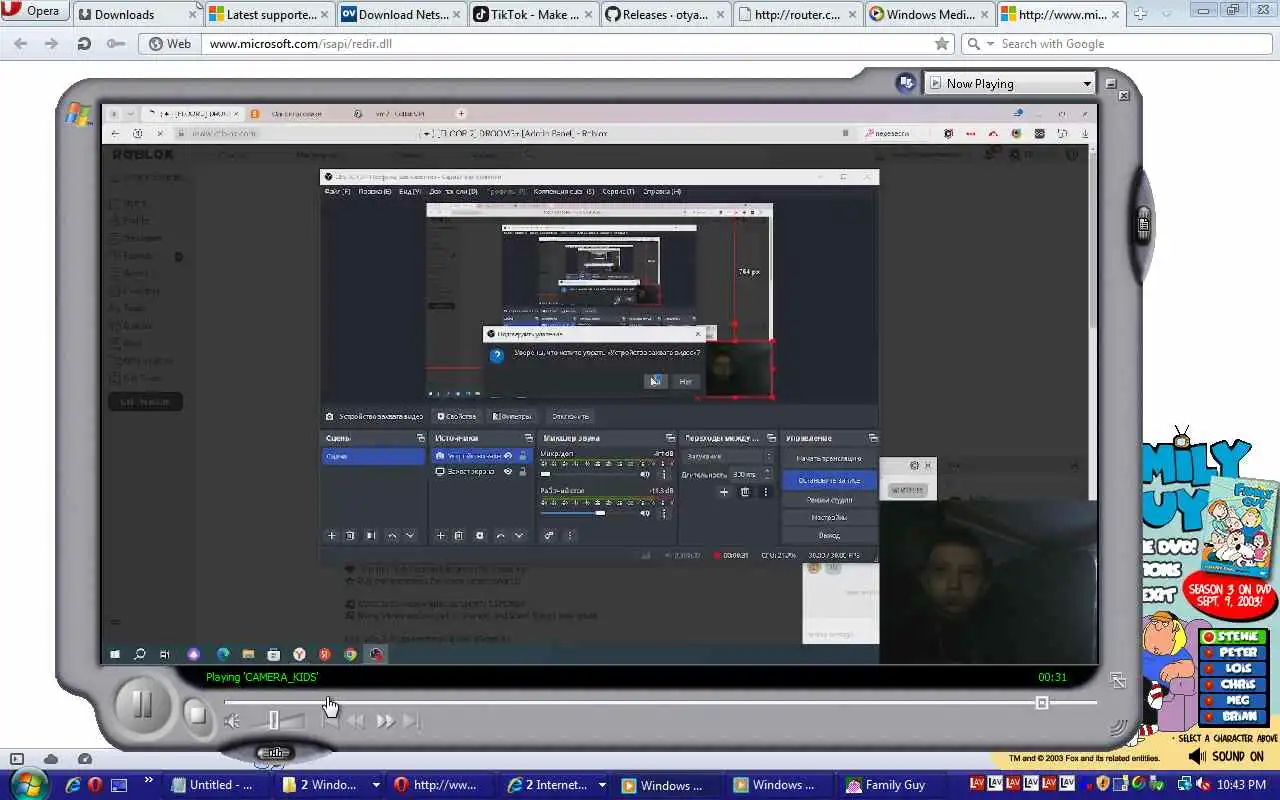Close the TikTok tab
Screen dimensions: 1280x800
click(x=587, y=15)
